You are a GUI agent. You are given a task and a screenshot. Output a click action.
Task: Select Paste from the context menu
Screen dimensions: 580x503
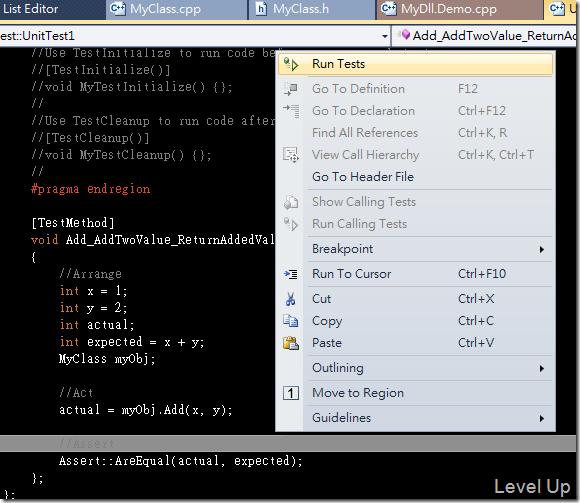click(415, 343)
